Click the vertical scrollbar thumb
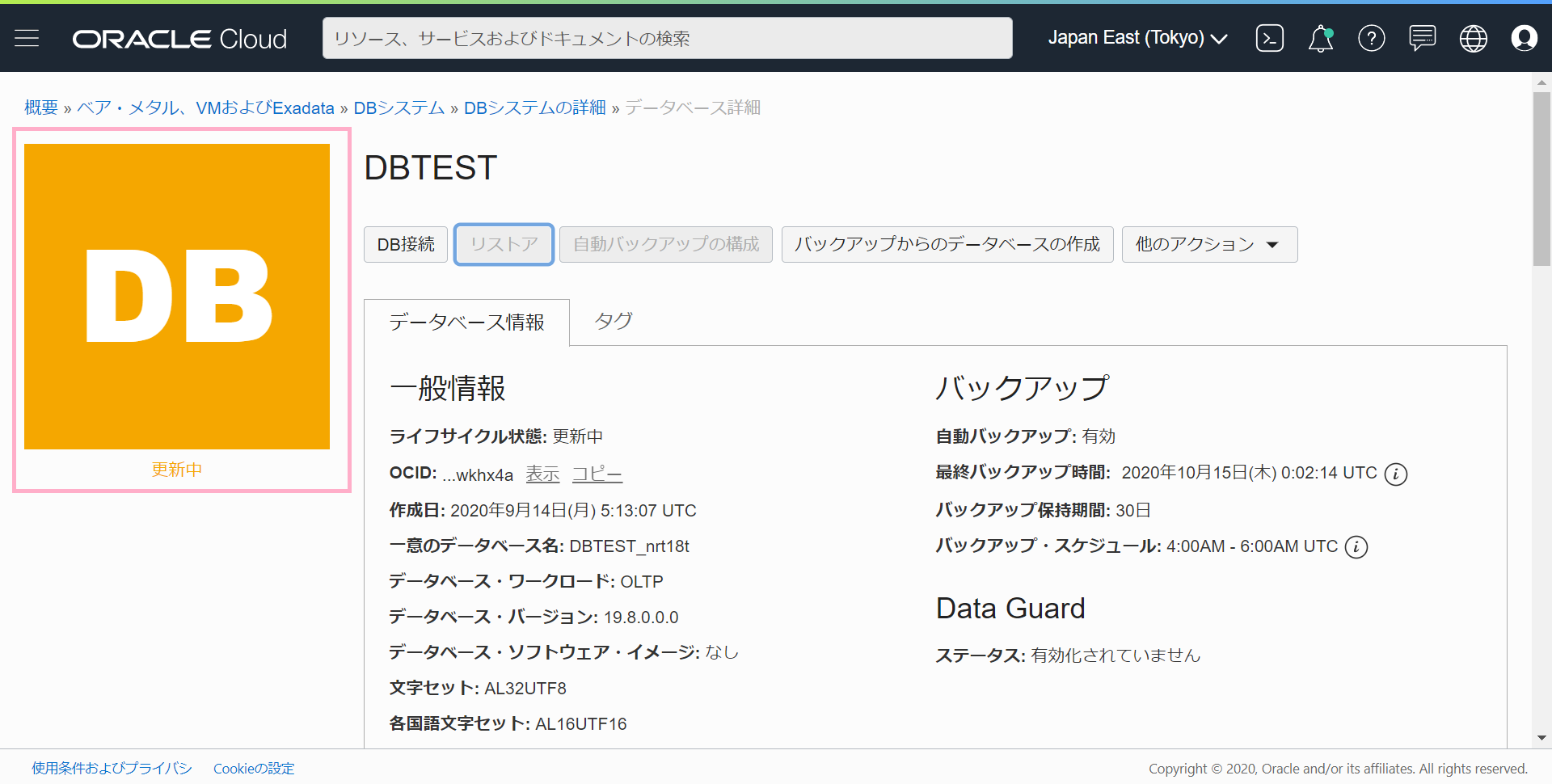 (1541, 179)
